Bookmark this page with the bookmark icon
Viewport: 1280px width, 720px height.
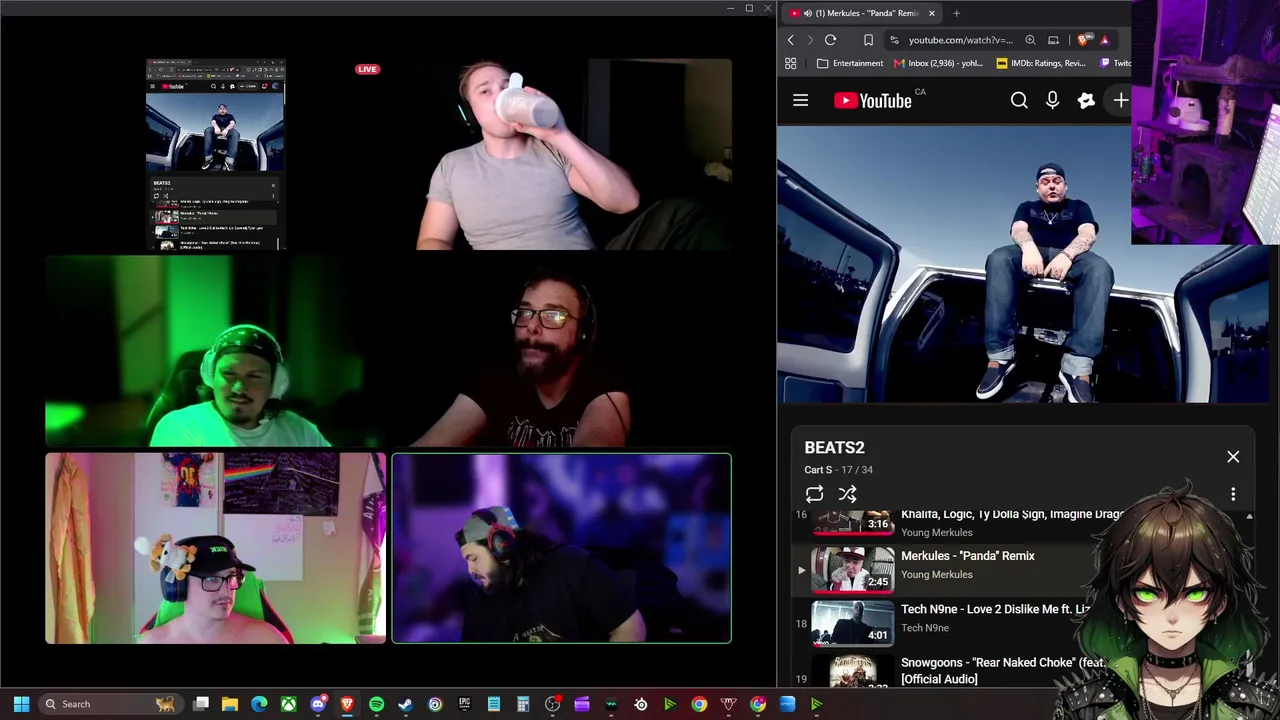868,40
